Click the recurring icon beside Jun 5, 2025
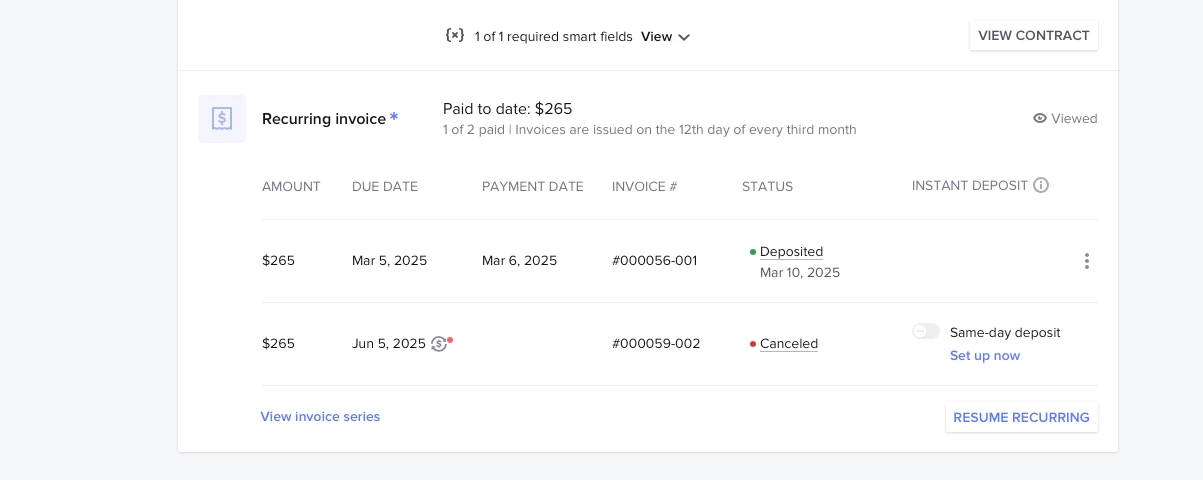 point(439,344)
